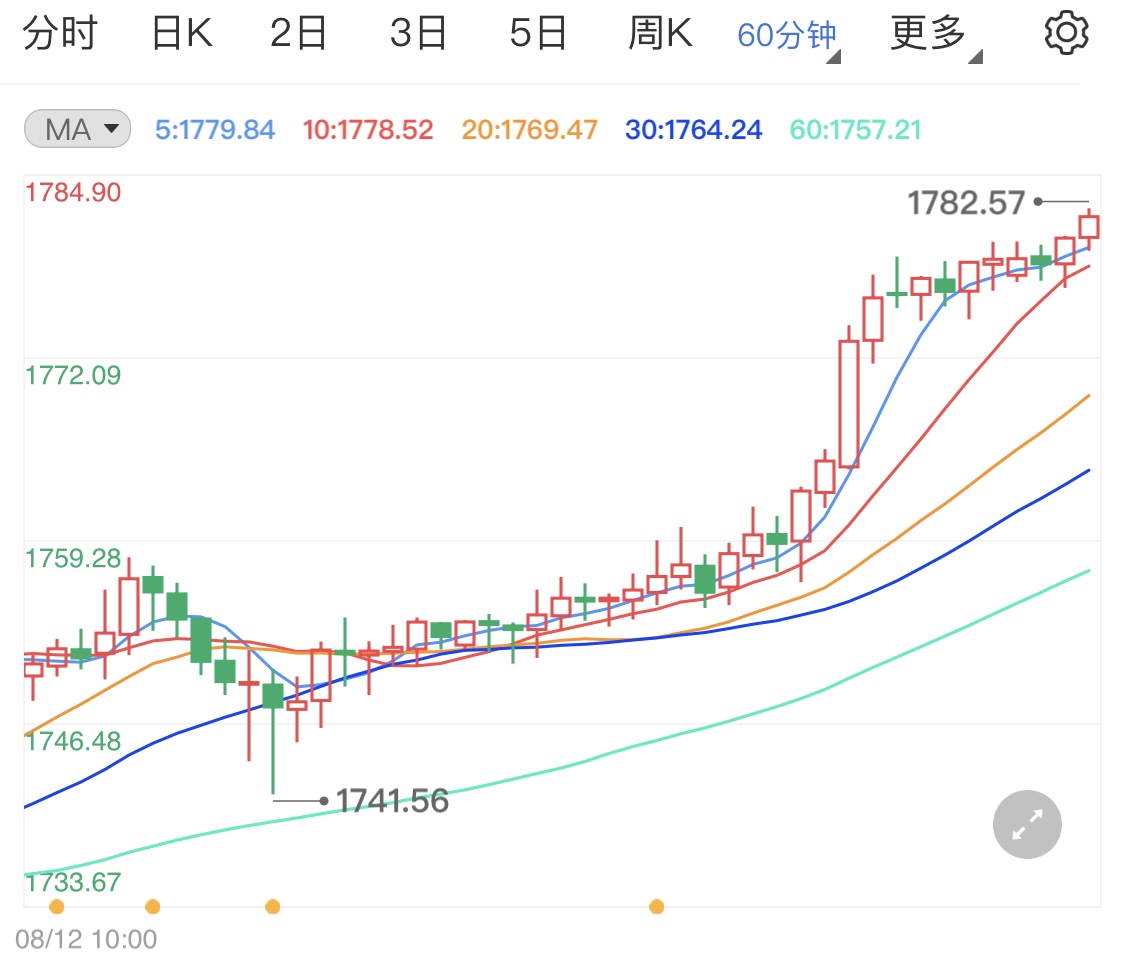Click the second orange event dot on the timeline

point(153,907)
